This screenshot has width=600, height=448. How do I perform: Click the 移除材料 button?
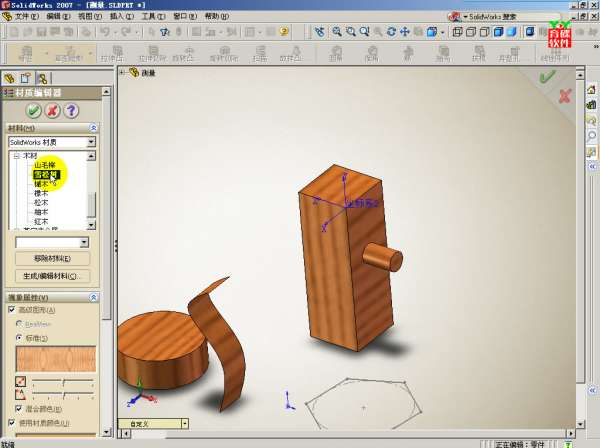point(50,258)
